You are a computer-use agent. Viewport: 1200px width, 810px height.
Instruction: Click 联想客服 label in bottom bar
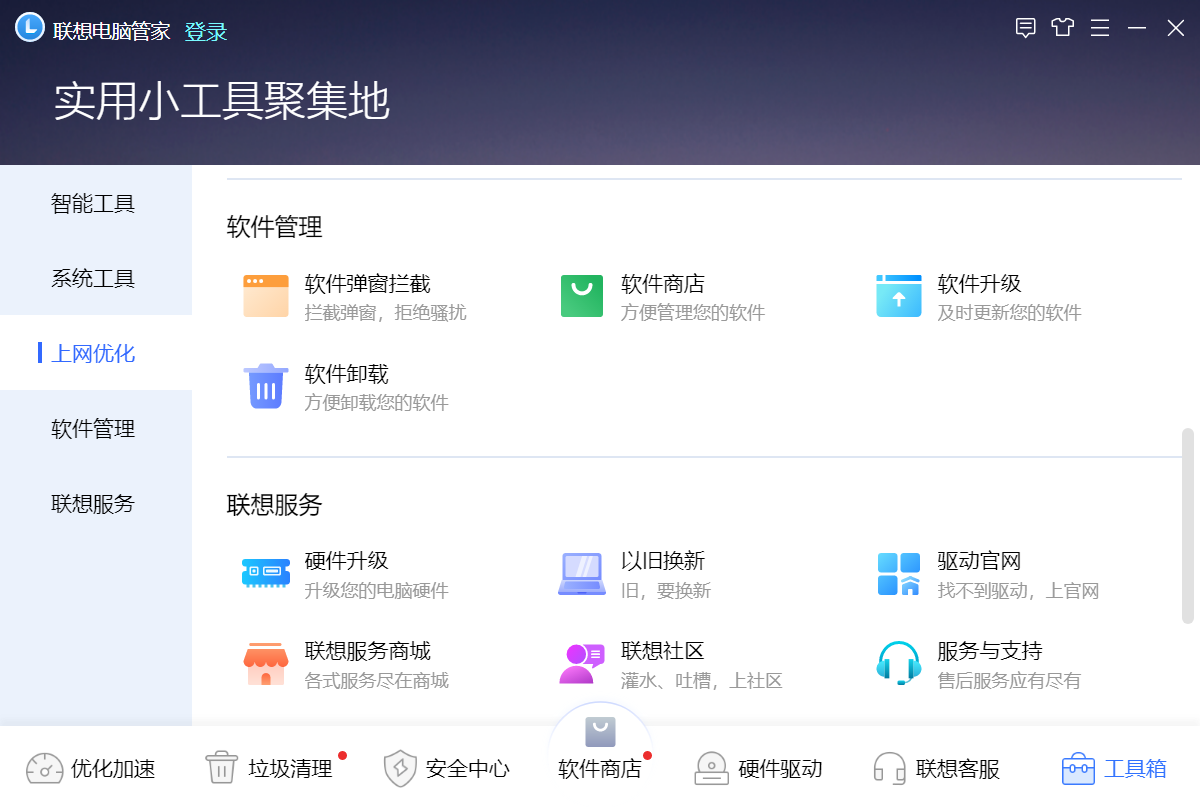coord(958,769)
